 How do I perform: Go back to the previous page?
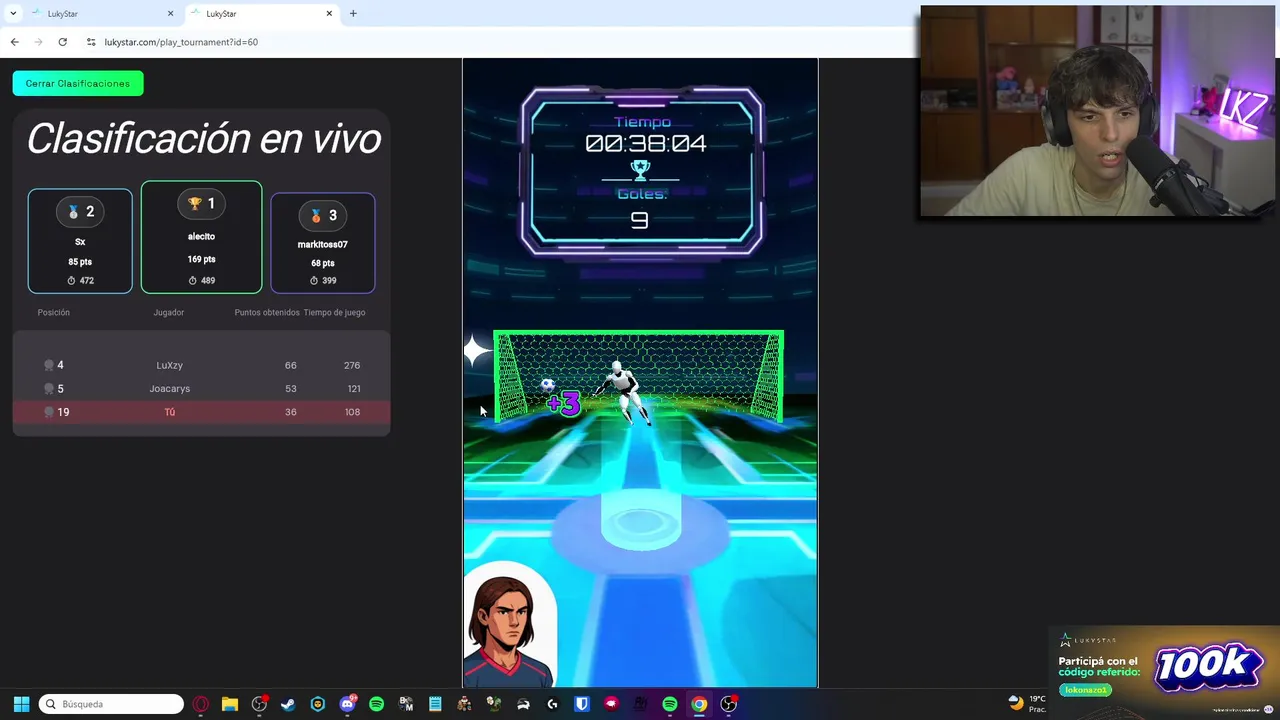[14, 42]
